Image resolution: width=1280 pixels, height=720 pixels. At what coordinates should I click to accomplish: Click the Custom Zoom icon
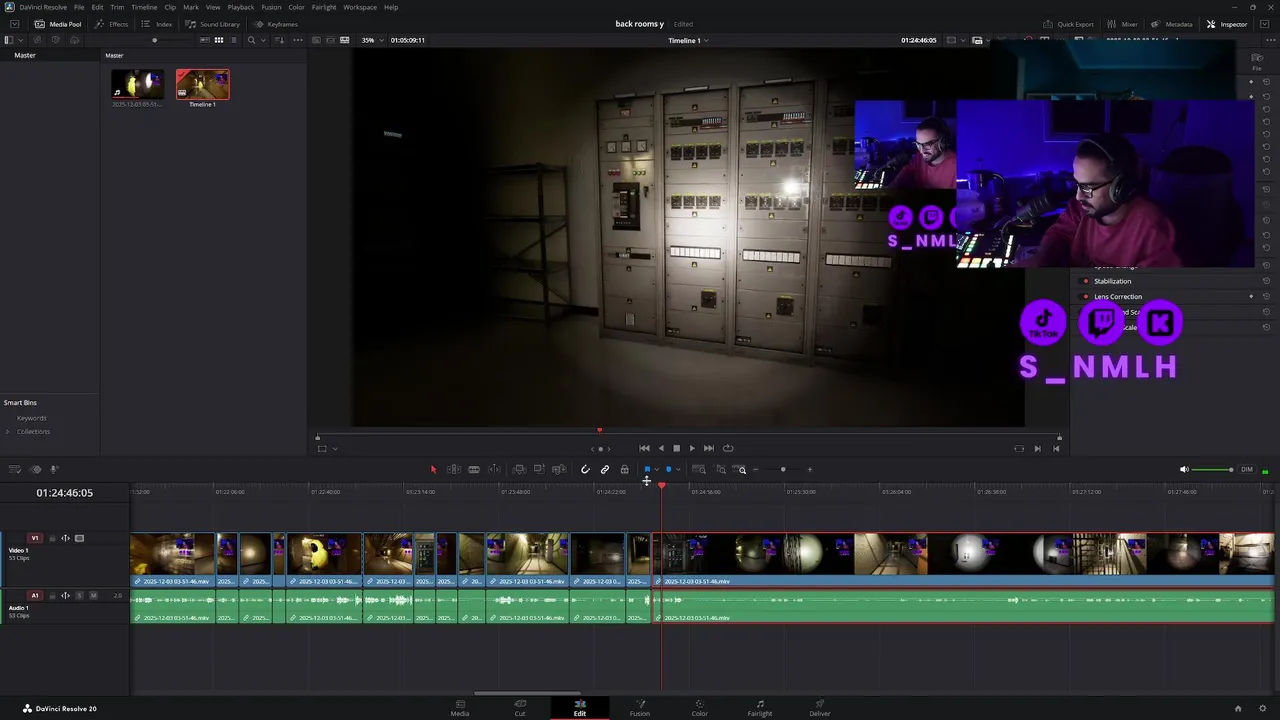tap(741, 469)
